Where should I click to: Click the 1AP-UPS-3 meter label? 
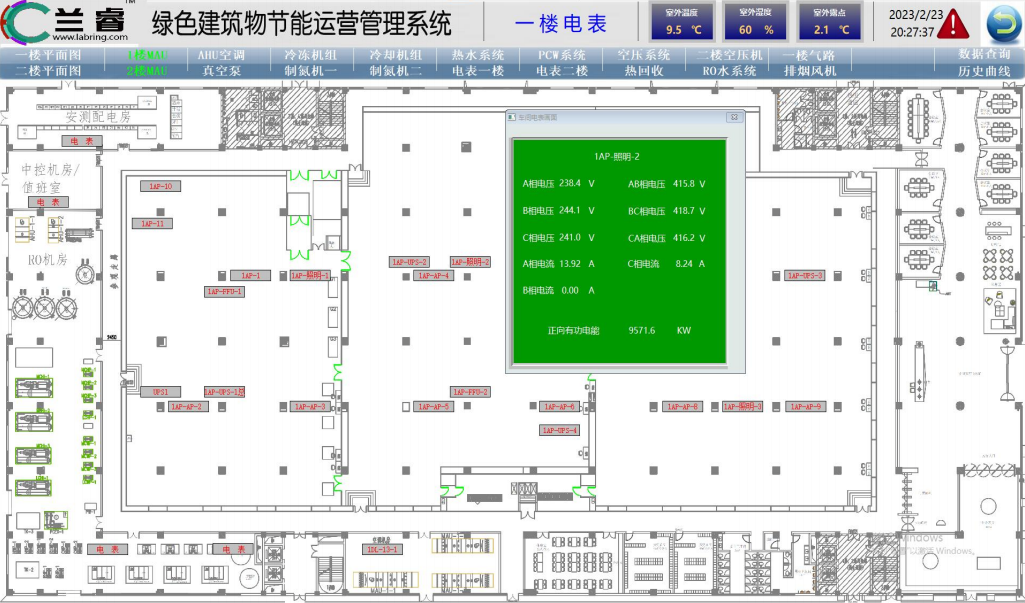[804, 276]
